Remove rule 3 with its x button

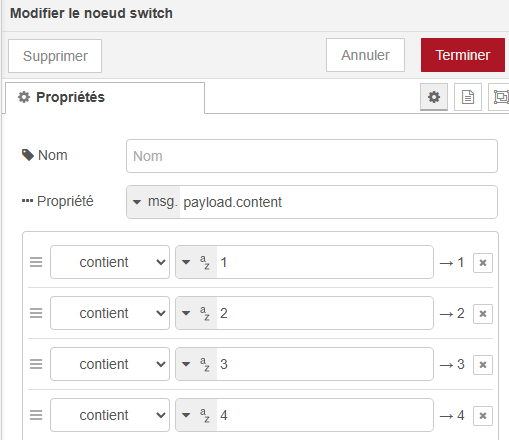coord(483,365)
